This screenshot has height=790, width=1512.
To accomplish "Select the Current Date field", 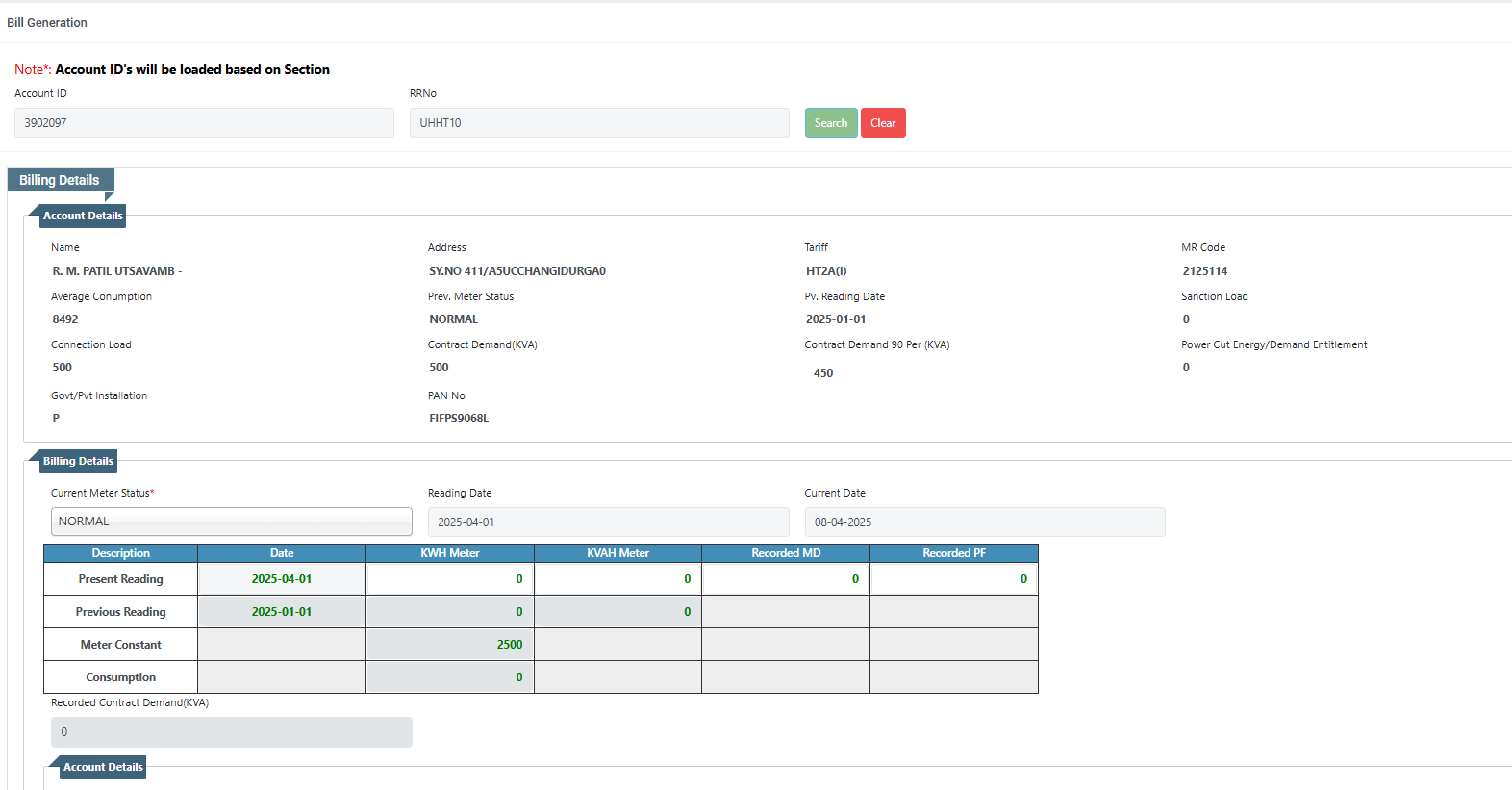I will click(984, 522).
